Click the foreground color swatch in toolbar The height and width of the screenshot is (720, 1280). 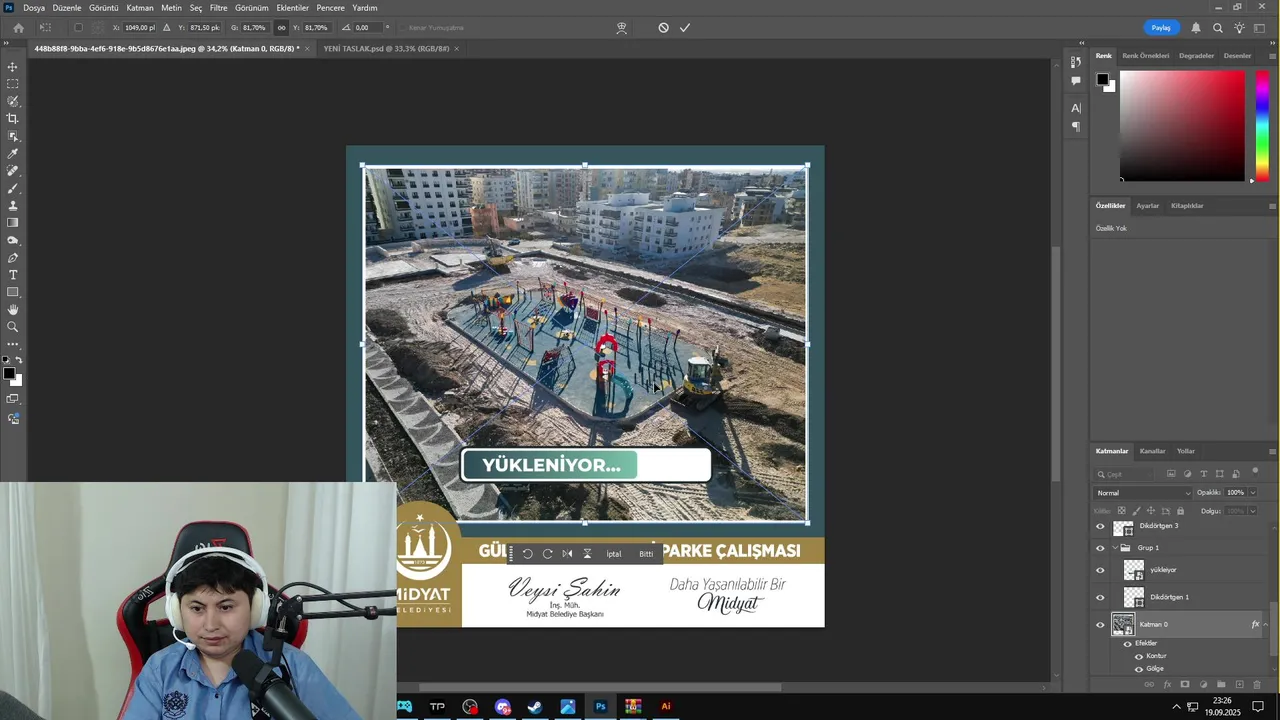point(9,374)
